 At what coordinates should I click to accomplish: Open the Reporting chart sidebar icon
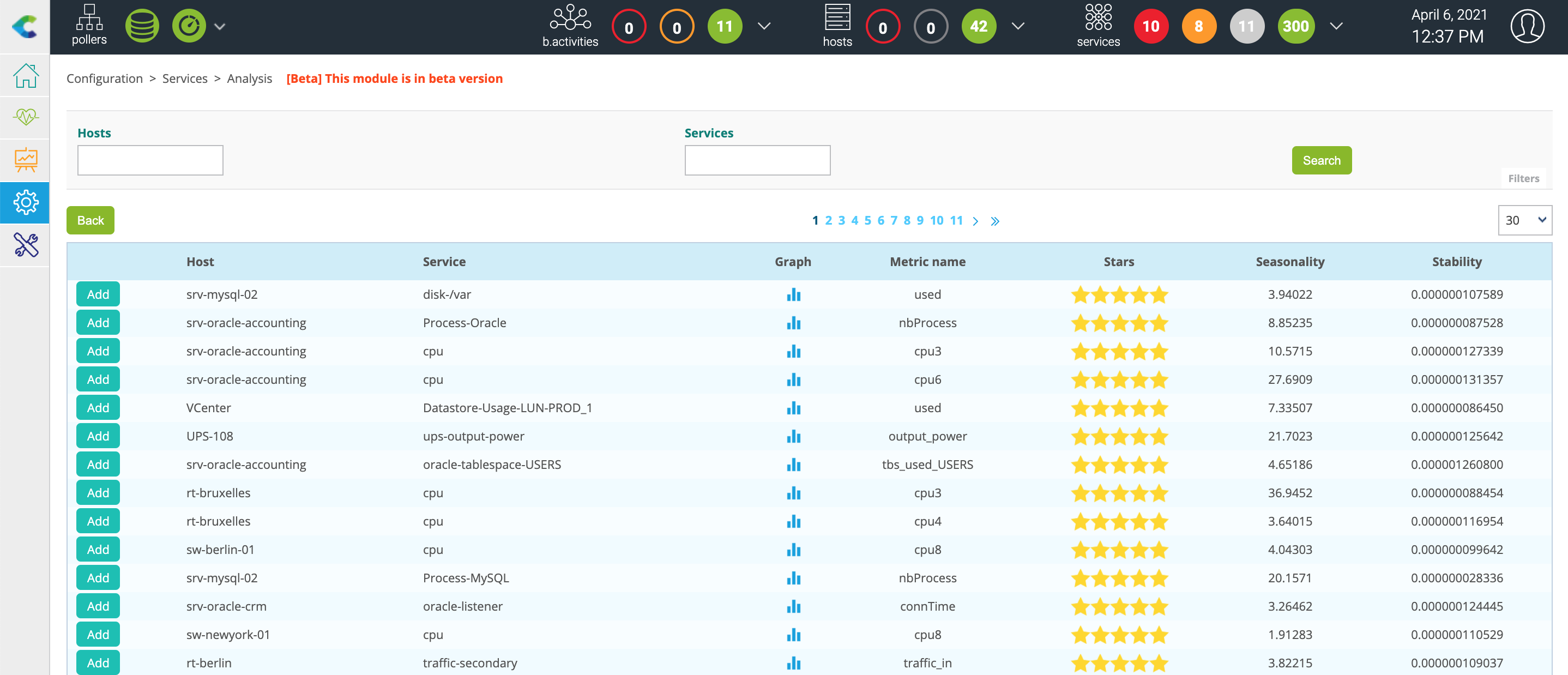point(26,160)
